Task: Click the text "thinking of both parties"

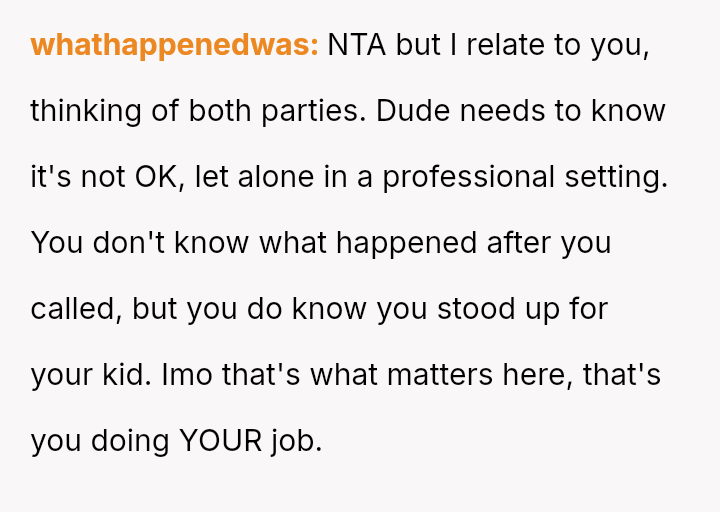Action: click(198, 111)
